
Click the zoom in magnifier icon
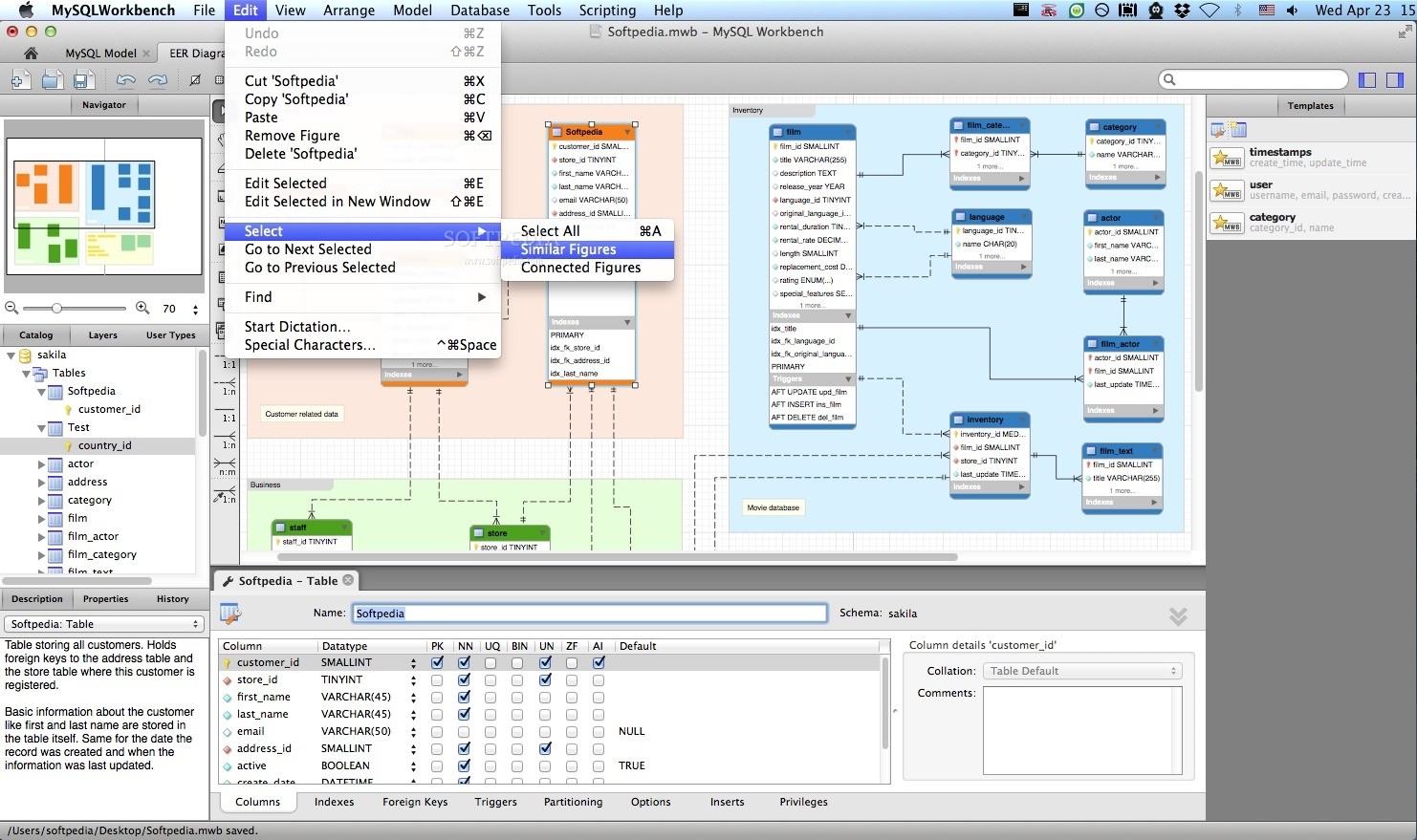click(x=142, y=308)
